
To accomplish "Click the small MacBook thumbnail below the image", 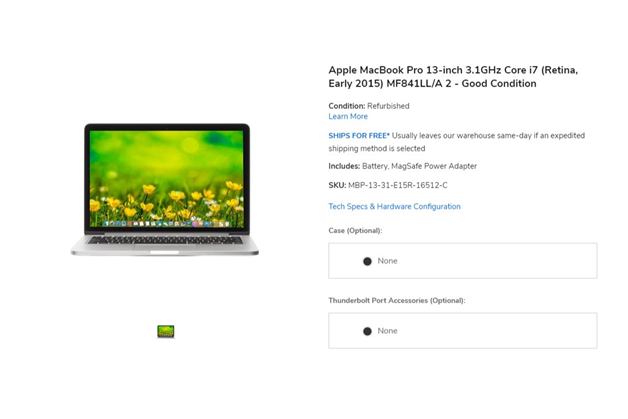I will [165, 331].
